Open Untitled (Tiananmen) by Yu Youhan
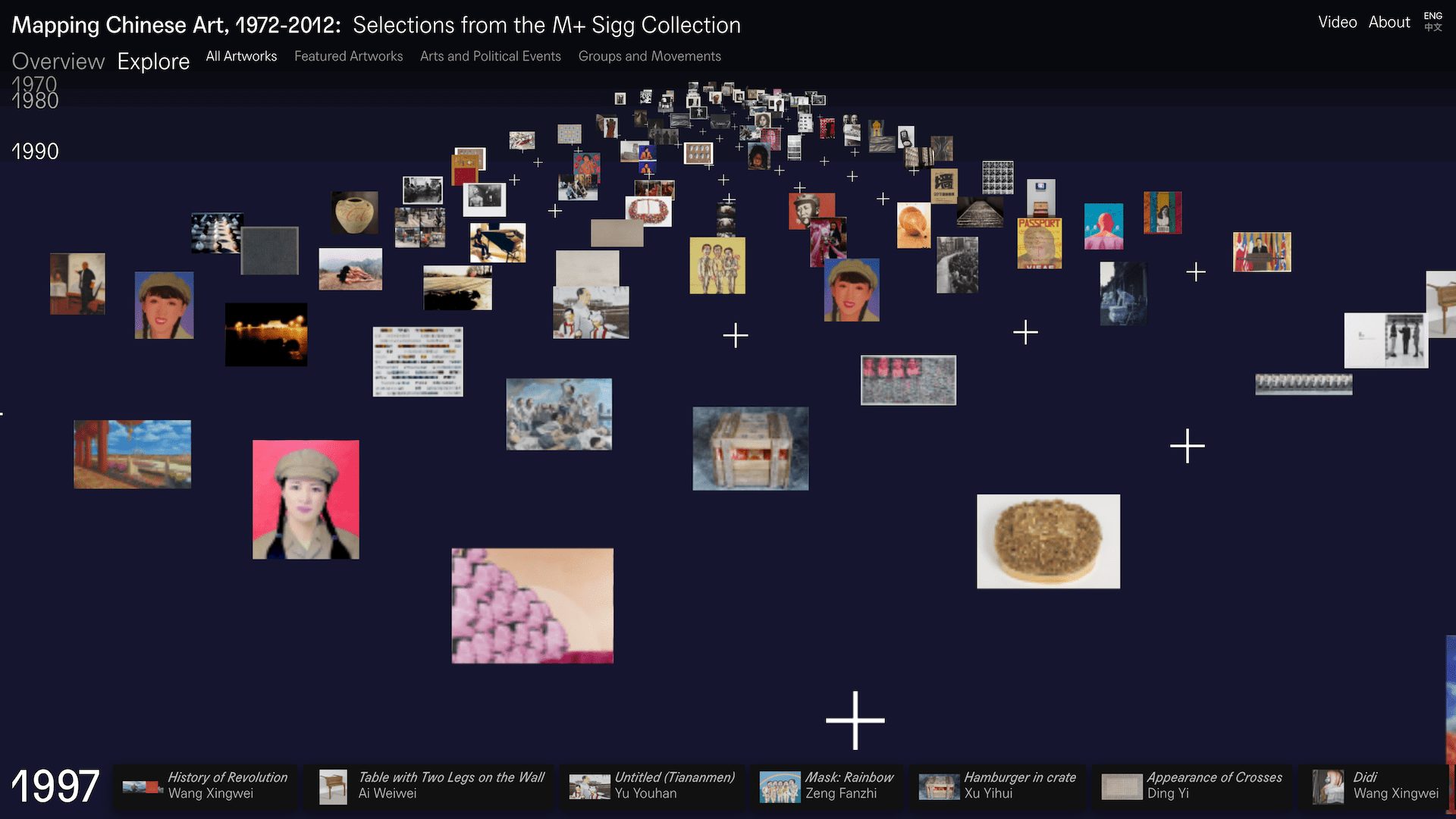The width and height of the screenshot is (1456, 819). [653, 786]
